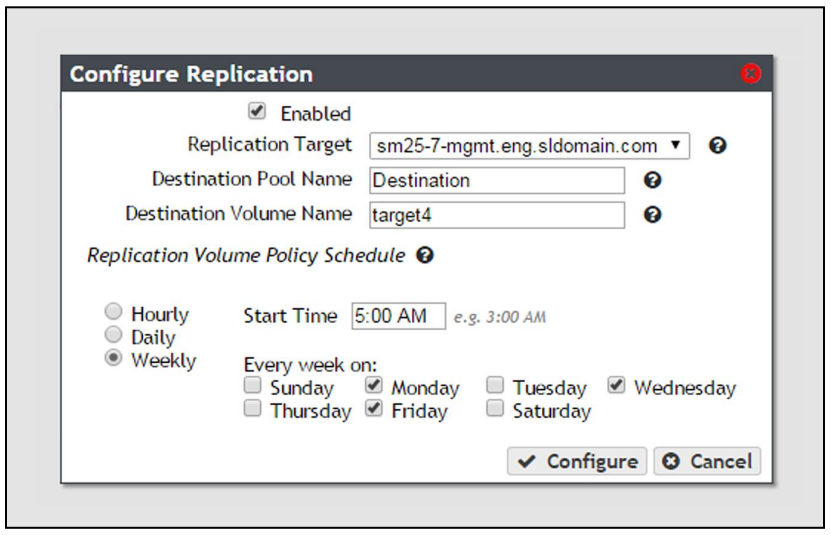Click the Configure button
This screenshot has width=831, height=535.
577,461
